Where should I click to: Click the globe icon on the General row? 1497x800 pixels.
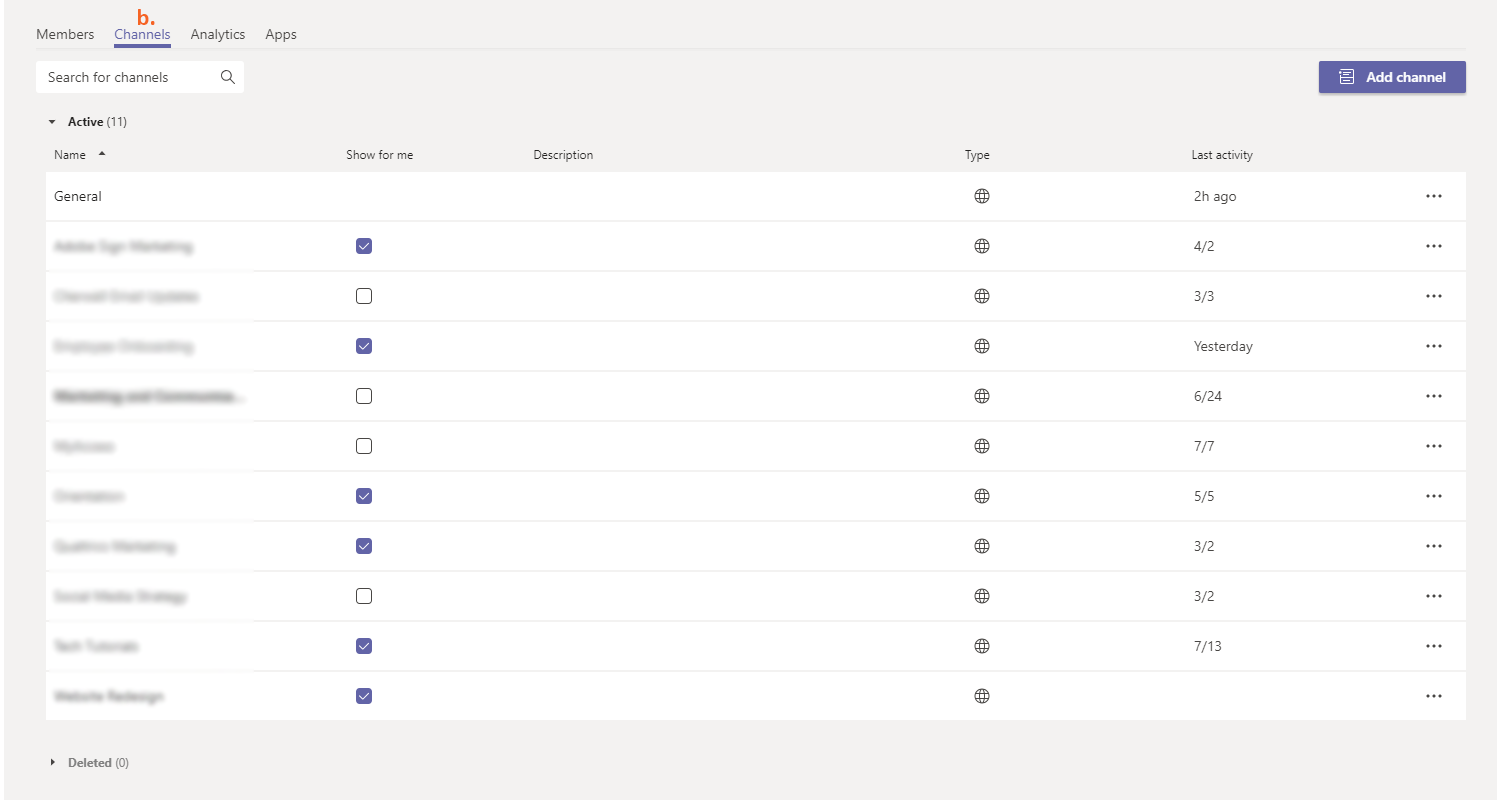click(x=981, y=196)
